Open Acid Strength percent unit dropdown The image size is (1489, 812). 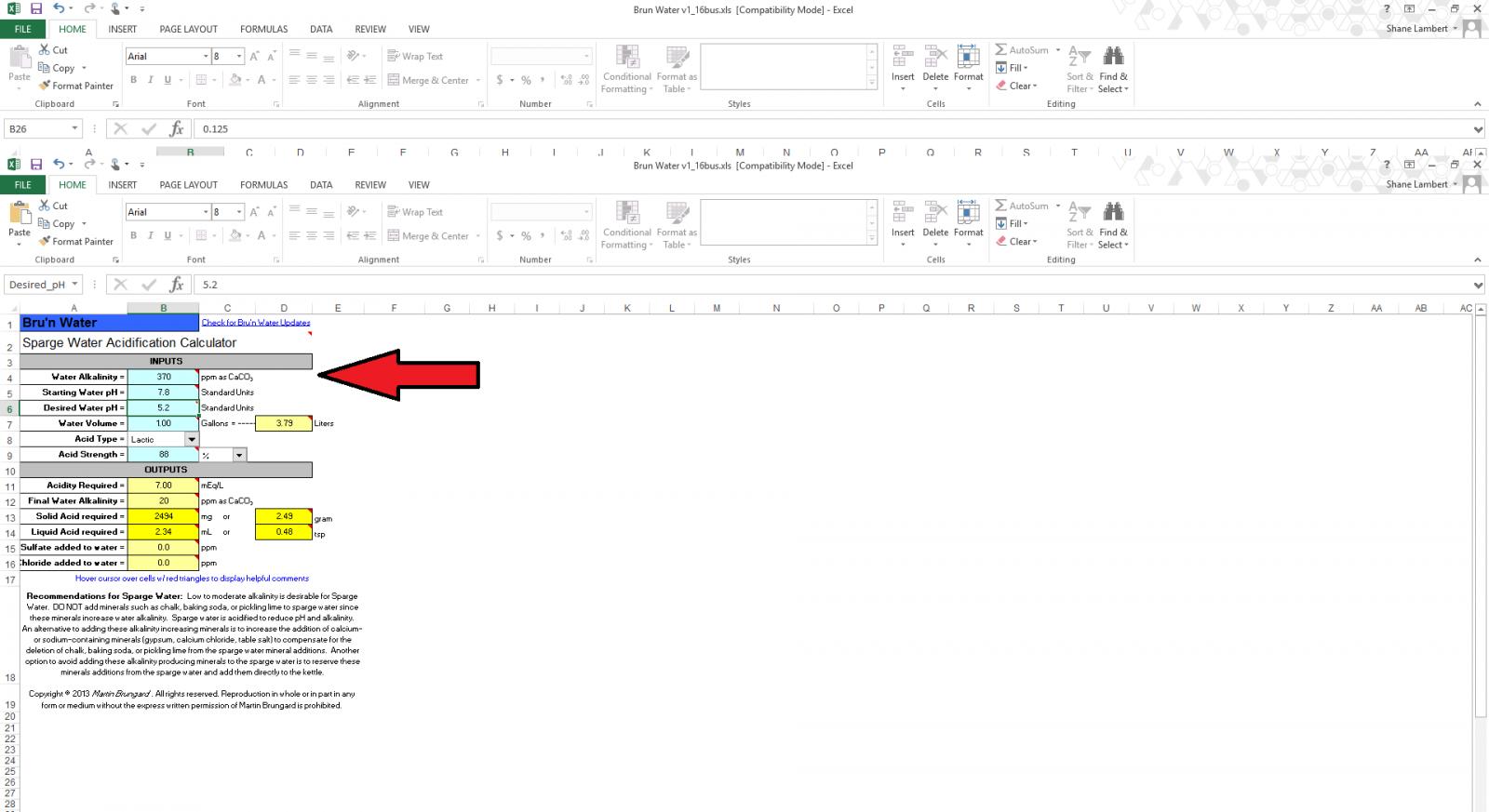click(240, 455)
